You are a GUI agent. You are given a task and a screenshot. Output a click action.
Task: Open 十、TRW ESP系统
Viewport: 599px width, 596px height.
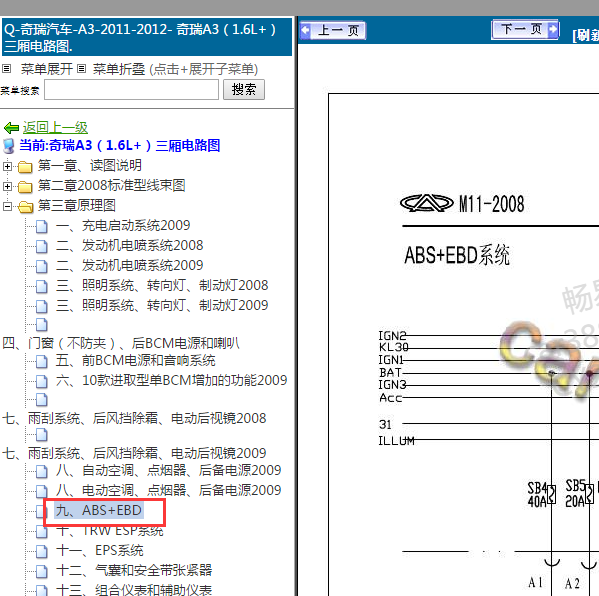click(x=110, y=531)
